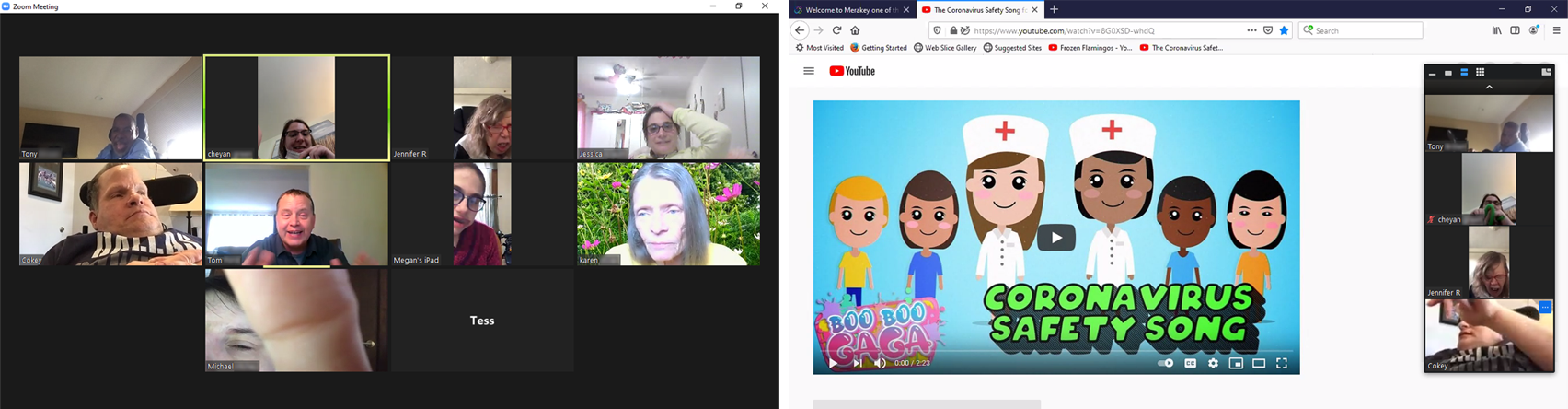
Task: Open the Frozen Flamingos bookmark
Action: (x=1090, y=48)
